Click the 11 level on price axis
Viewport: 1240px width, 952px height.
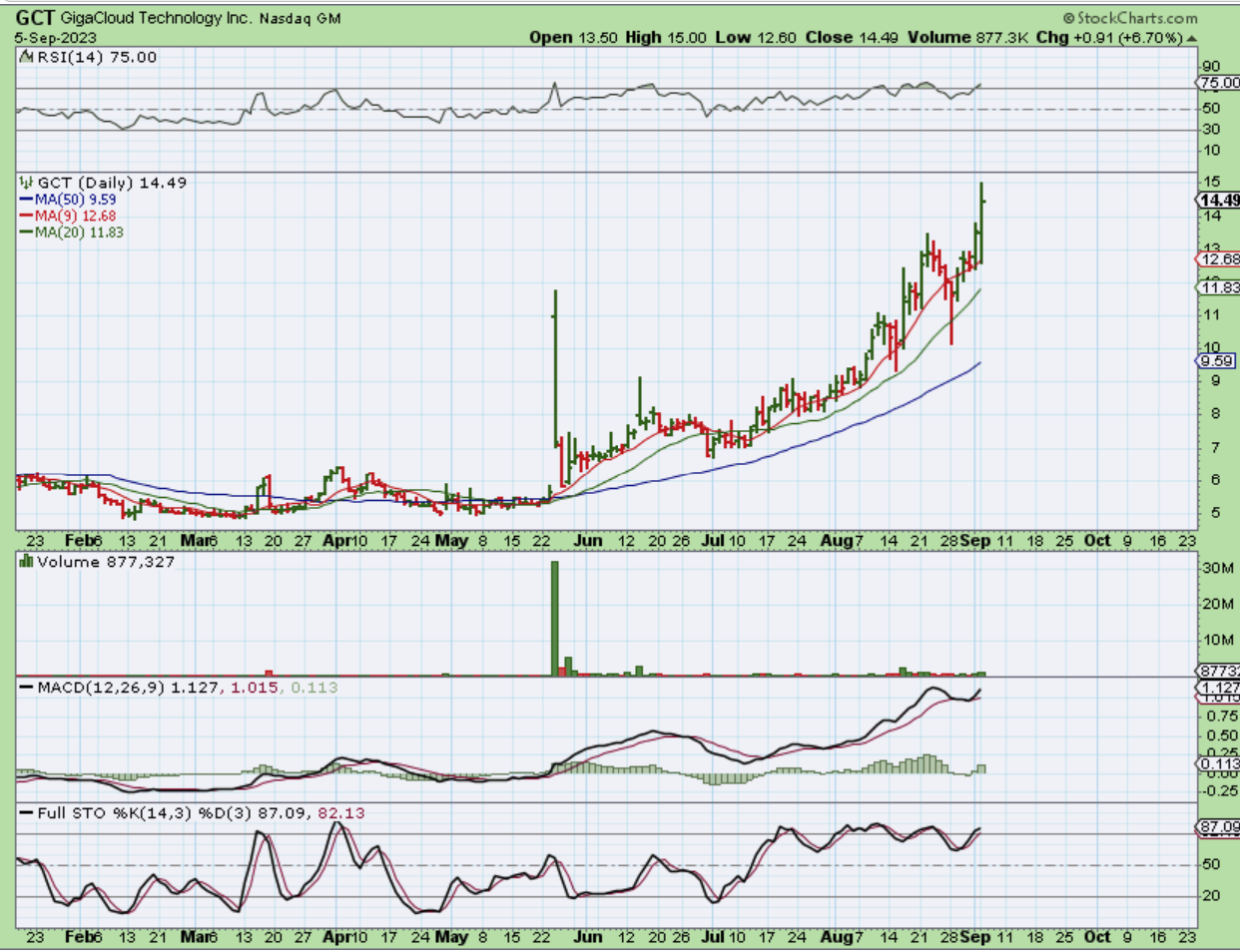(x=1211, y=315)
